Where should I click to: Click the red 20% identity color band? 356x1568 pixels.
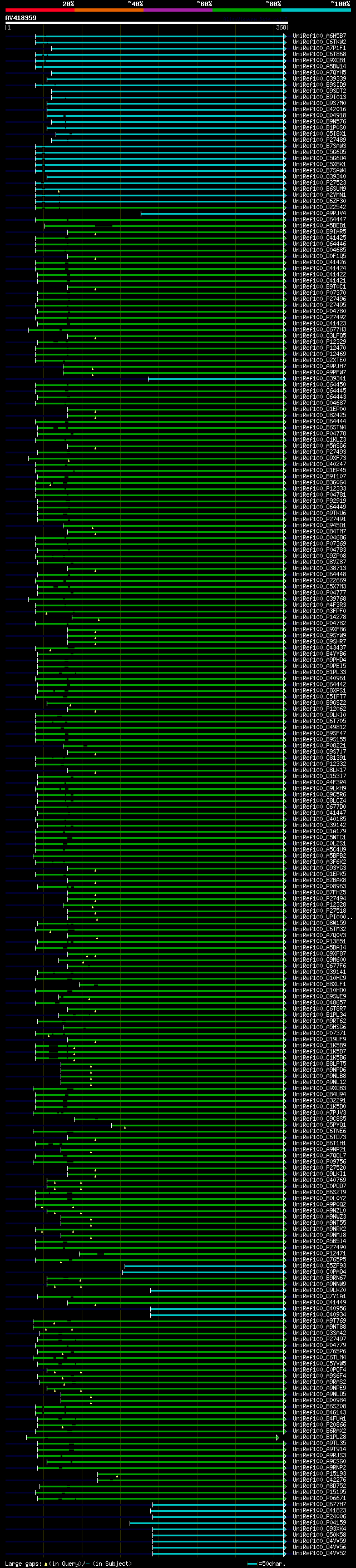pos(39,10)
